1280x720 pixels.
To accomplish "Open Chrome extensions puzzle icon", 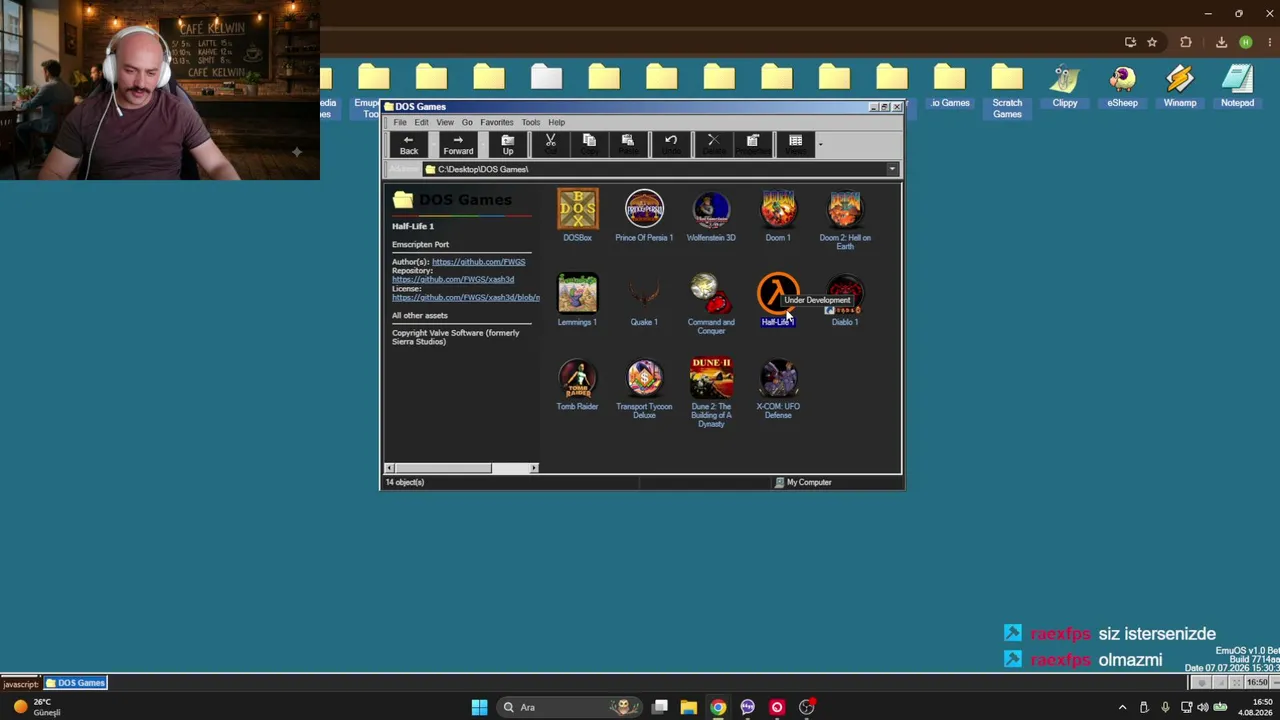I will (x=1186, y=42).
